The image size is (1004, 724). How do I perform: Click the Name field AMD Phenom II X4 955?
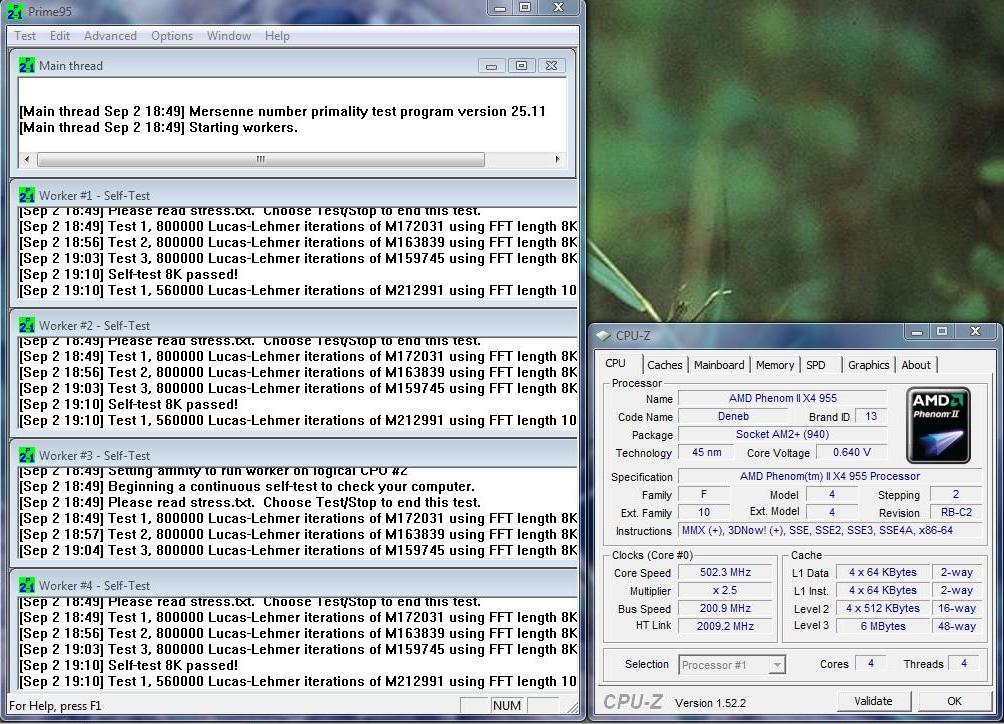[x=782, y=398]
